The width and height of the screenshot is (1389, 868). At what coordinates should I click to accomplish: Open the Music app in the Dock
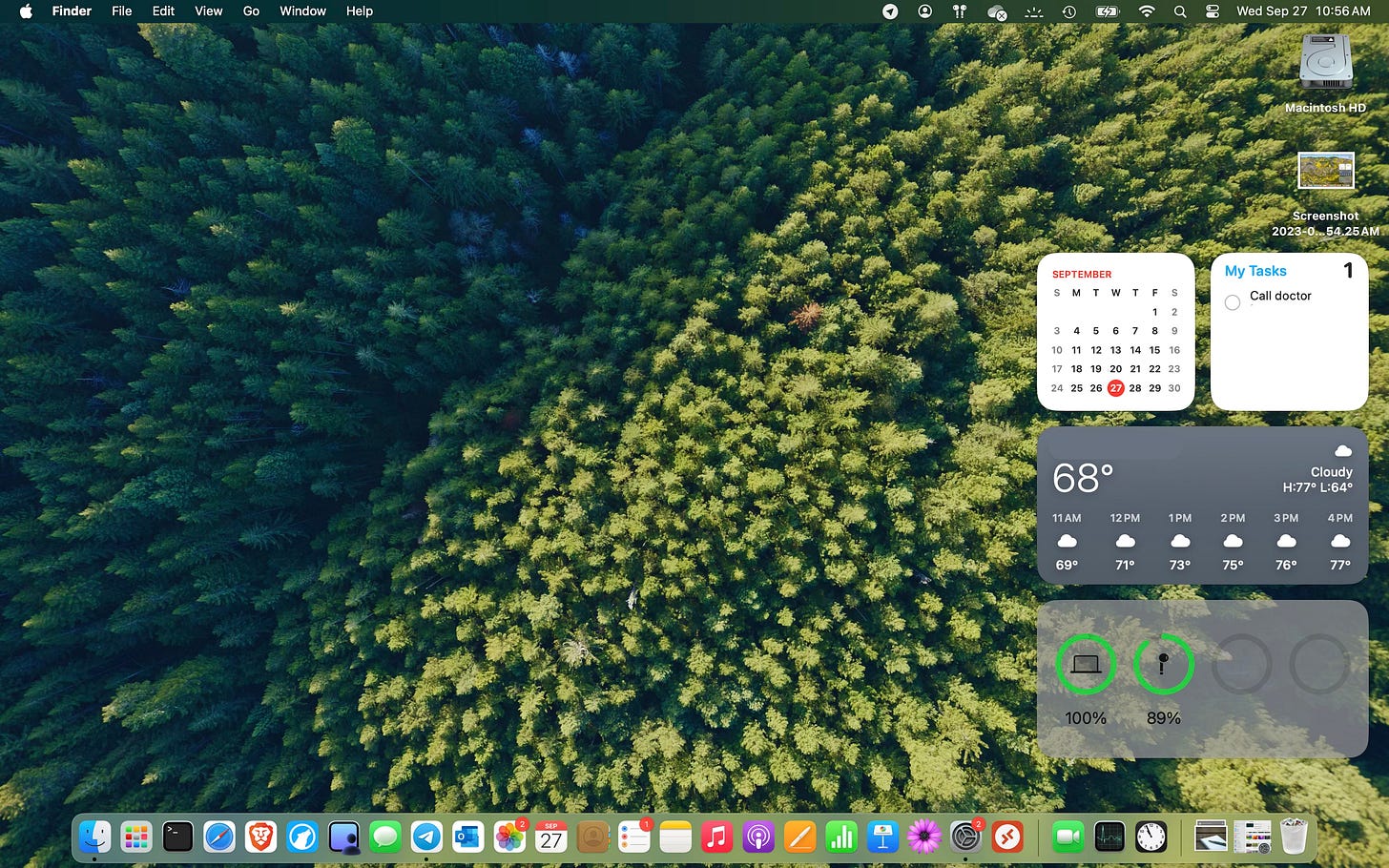(x=717, y=837)
